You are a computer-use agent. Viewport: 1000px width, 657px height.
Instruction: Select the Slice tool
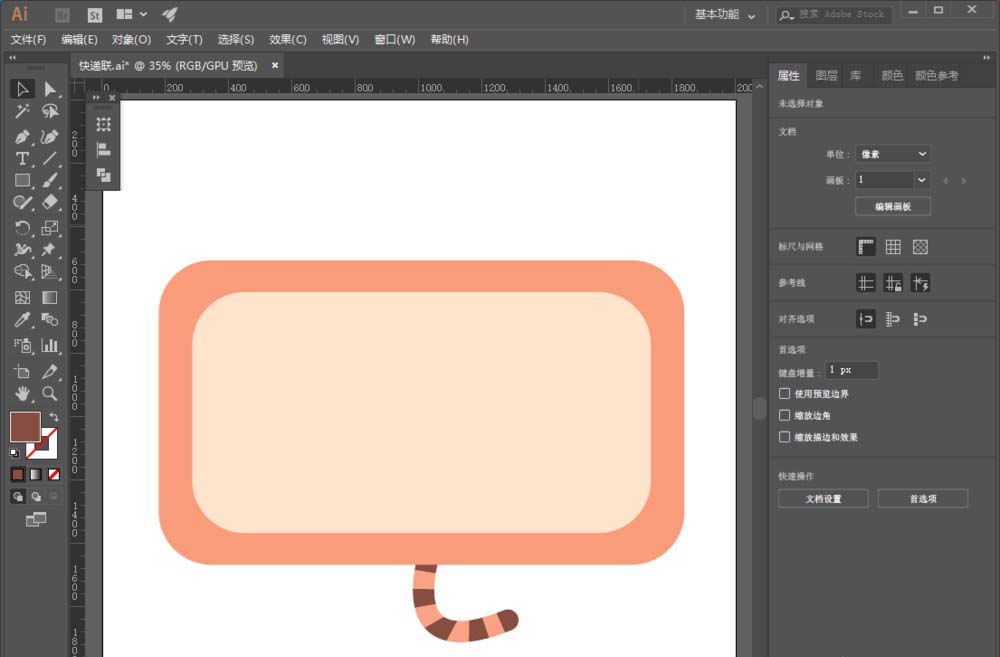coord(50,371)
